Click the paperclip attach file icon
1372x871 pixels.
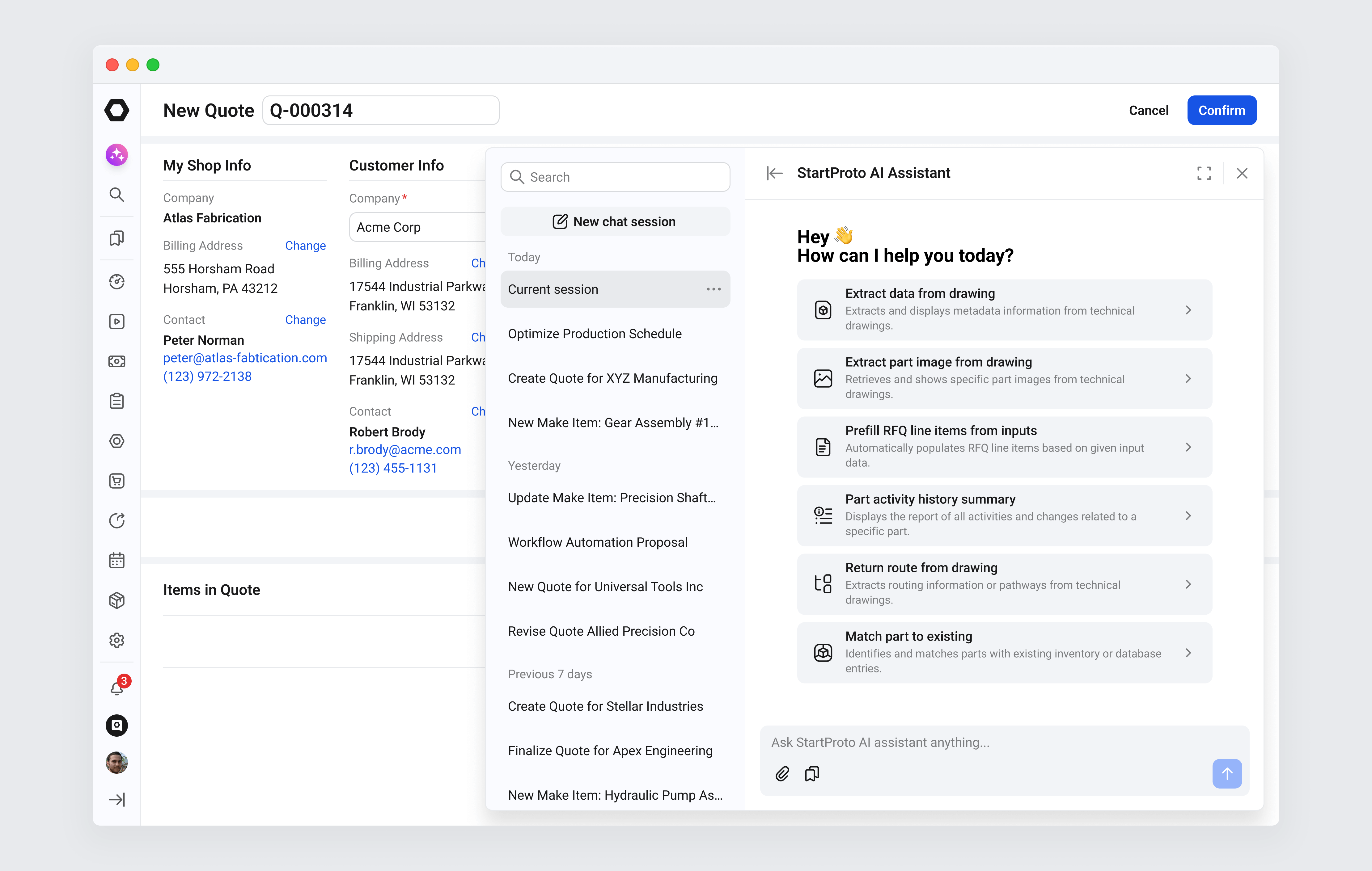coord(782,773)
